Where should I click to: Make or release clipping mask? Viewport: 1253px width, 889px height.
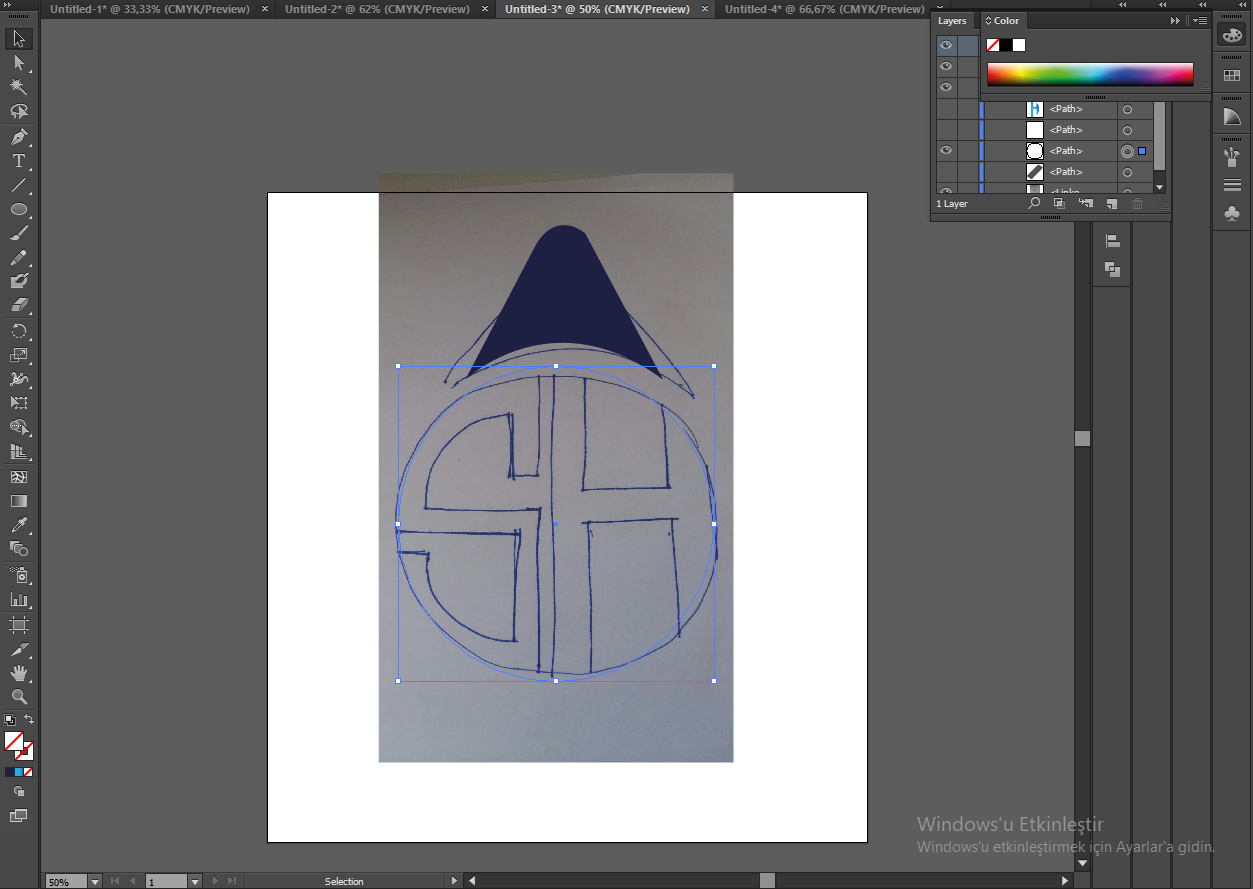point(1060,204)
